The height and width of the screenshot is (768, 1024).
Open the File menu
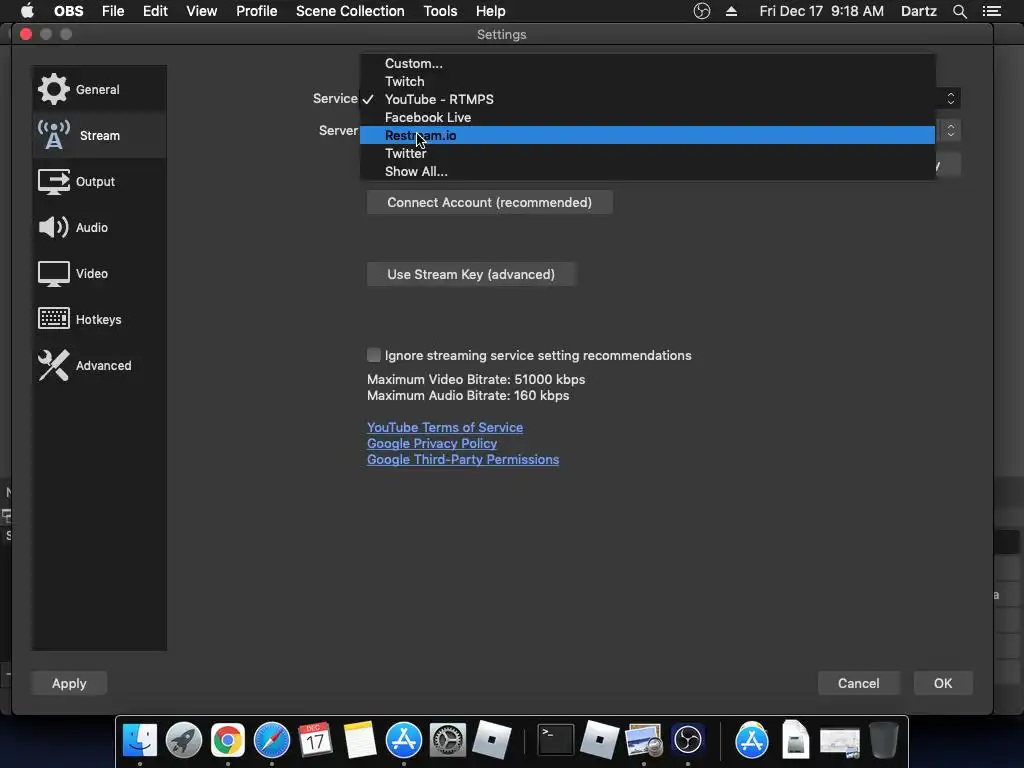tap(113, 11)
